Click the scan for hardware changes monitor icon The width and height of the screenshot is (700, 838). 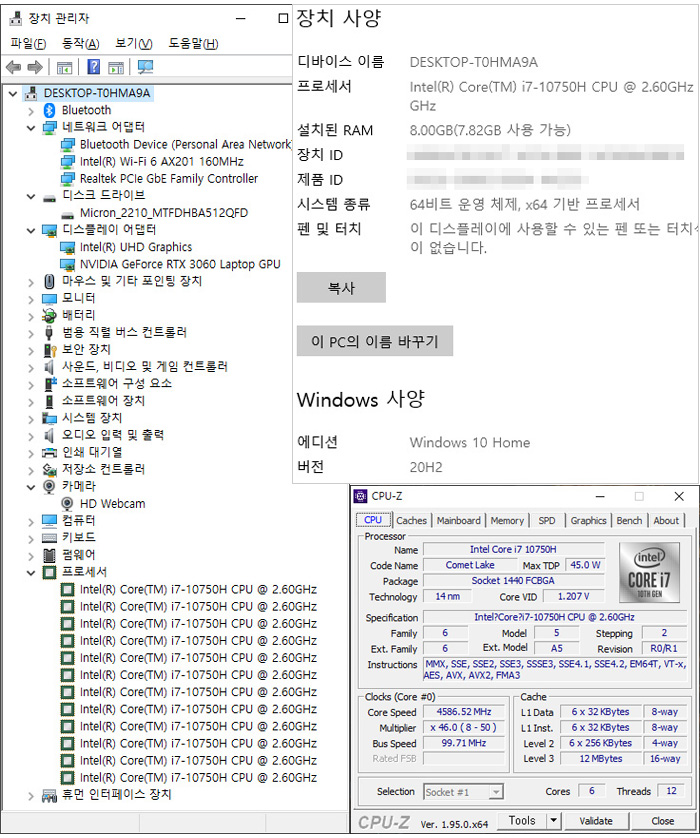click(145, 67)
